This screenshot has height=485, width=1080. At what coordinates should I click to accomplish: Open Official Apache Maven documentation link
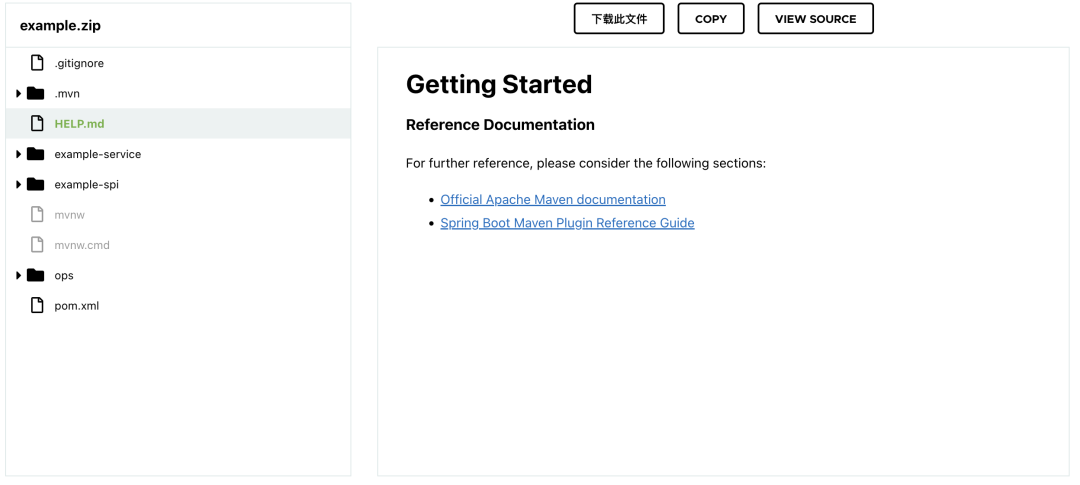[x=553, y=200]
